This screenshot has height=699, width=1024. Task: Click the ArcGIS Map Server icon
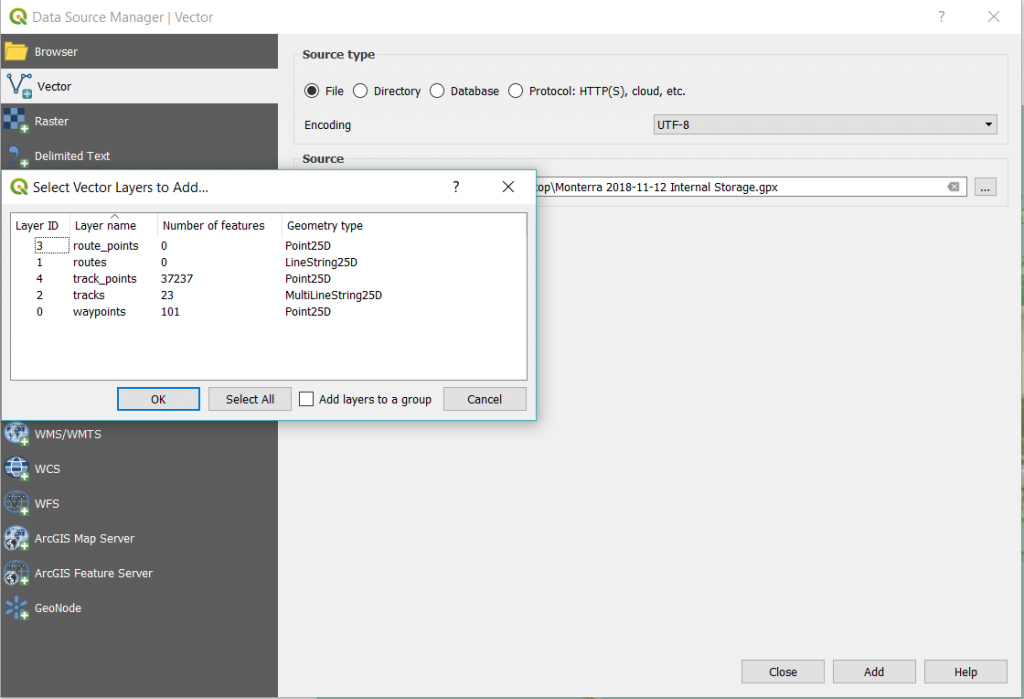16,538
